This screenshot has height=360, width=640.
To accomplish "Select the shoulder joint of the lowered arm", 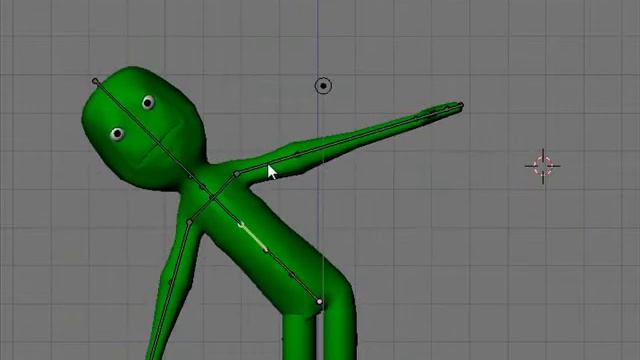I will point(189,222).
